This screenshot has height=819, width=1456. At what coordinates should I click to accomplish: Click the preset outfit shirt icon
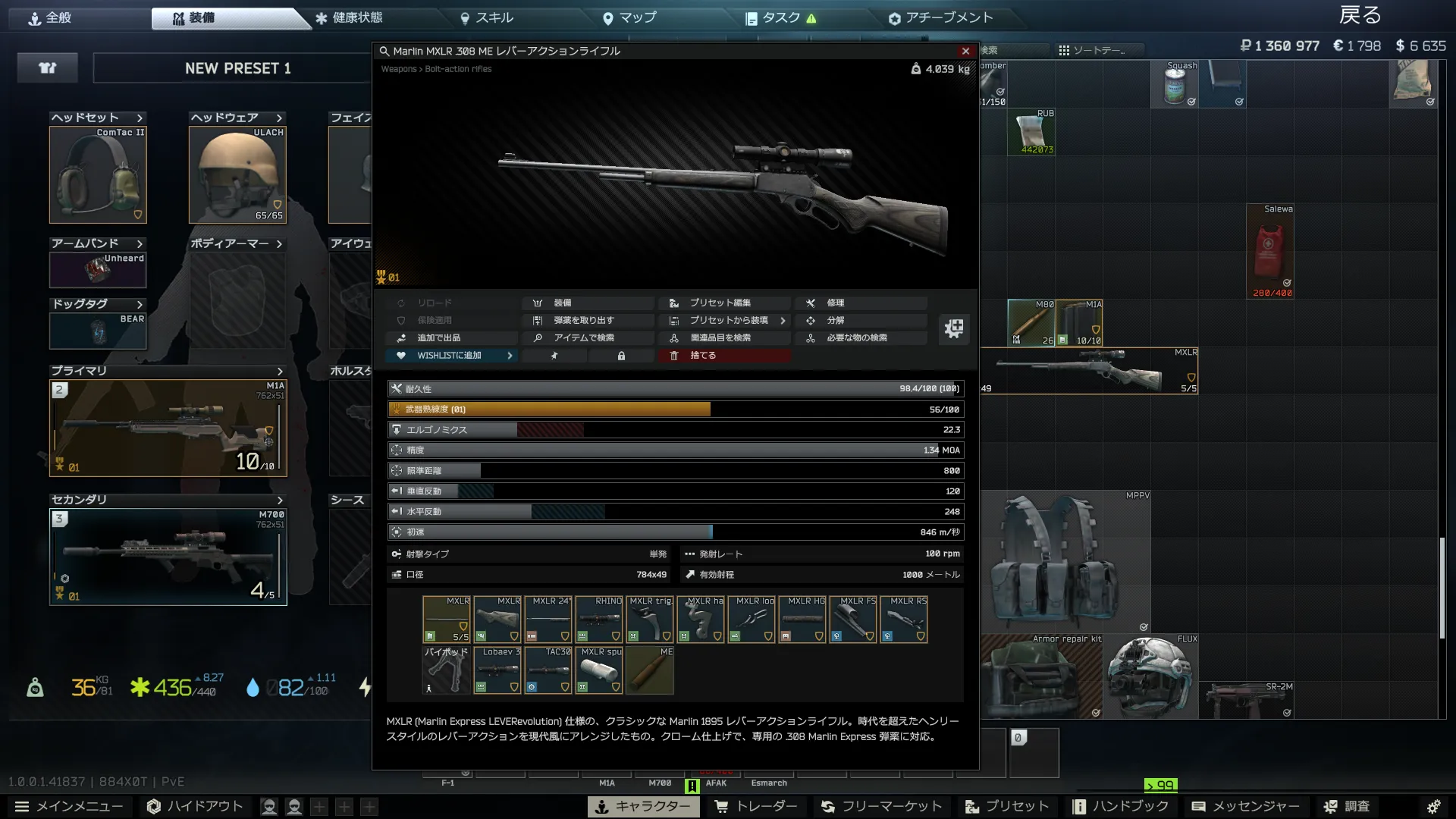(x=48, y=68)
